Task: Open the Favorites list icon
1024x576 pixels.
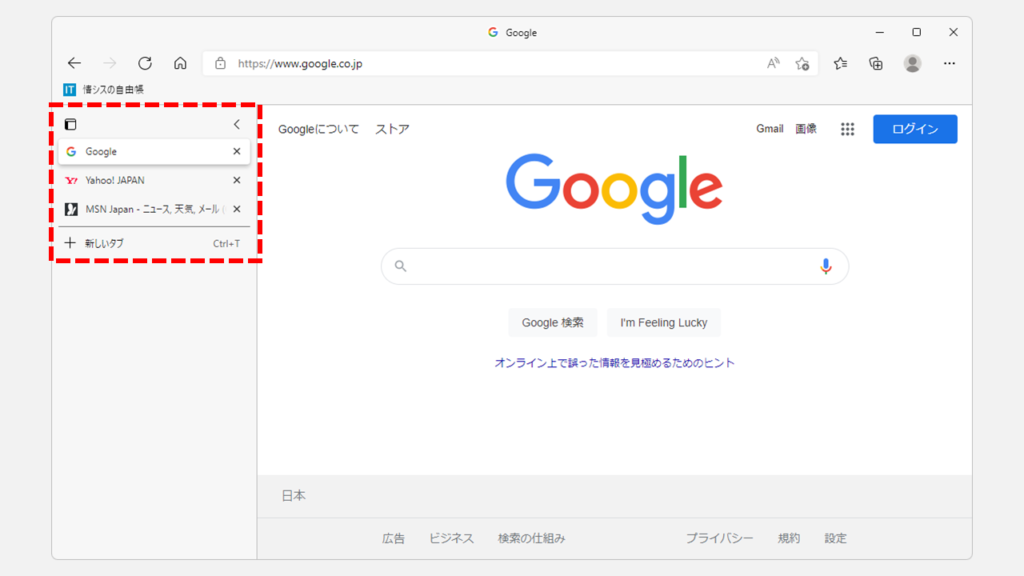Action: click(841, 63)
